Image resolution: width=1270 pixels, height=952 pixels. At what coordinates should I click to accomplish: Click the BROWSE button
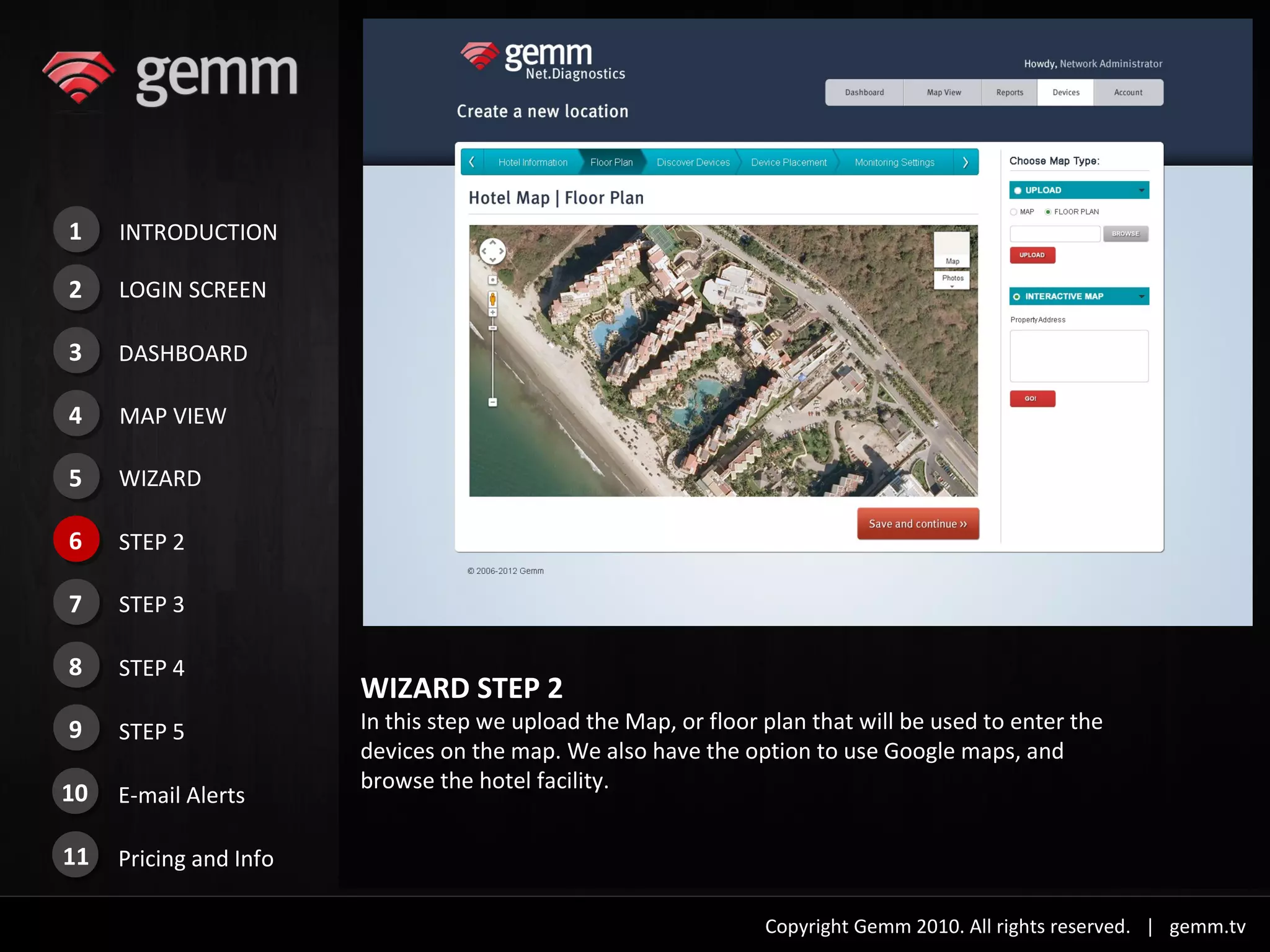1125,234
